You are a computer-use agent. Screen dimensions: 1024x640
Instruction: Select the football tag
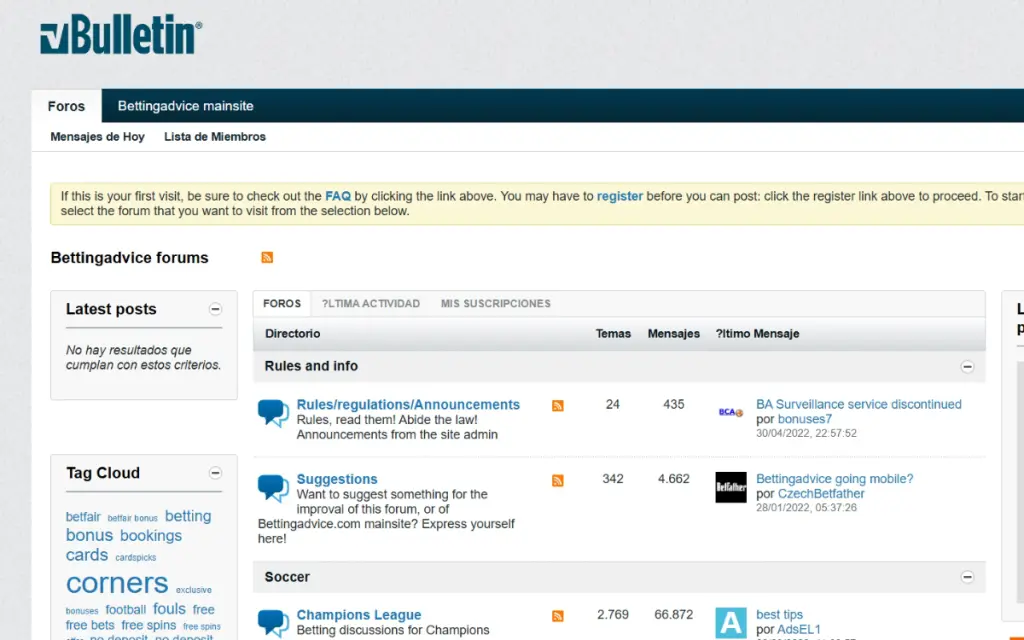pyautogui.click(x=126, y=609)
